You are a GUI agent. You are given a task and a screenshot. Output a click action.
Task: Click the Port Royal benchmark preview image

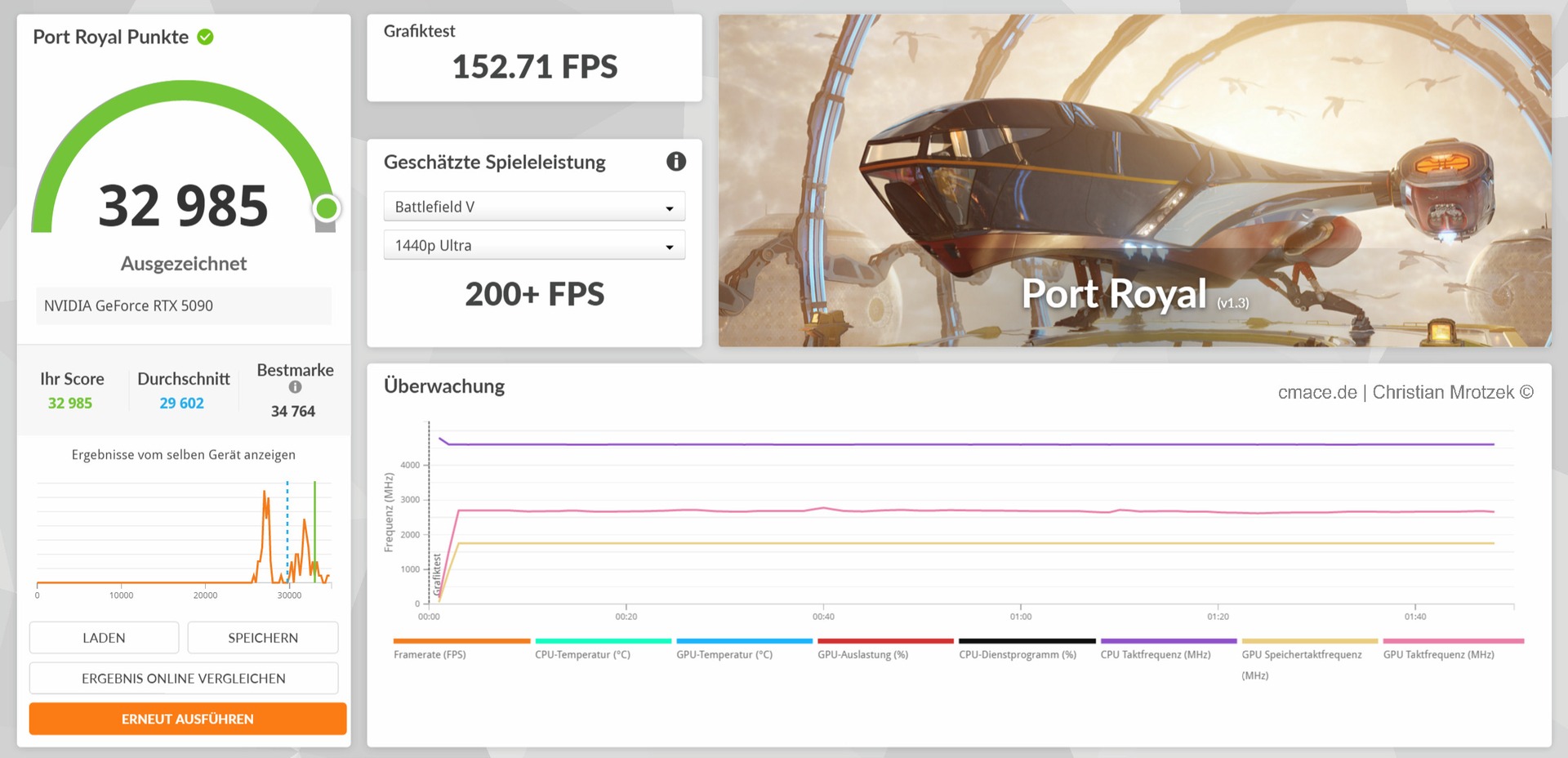1134,181
